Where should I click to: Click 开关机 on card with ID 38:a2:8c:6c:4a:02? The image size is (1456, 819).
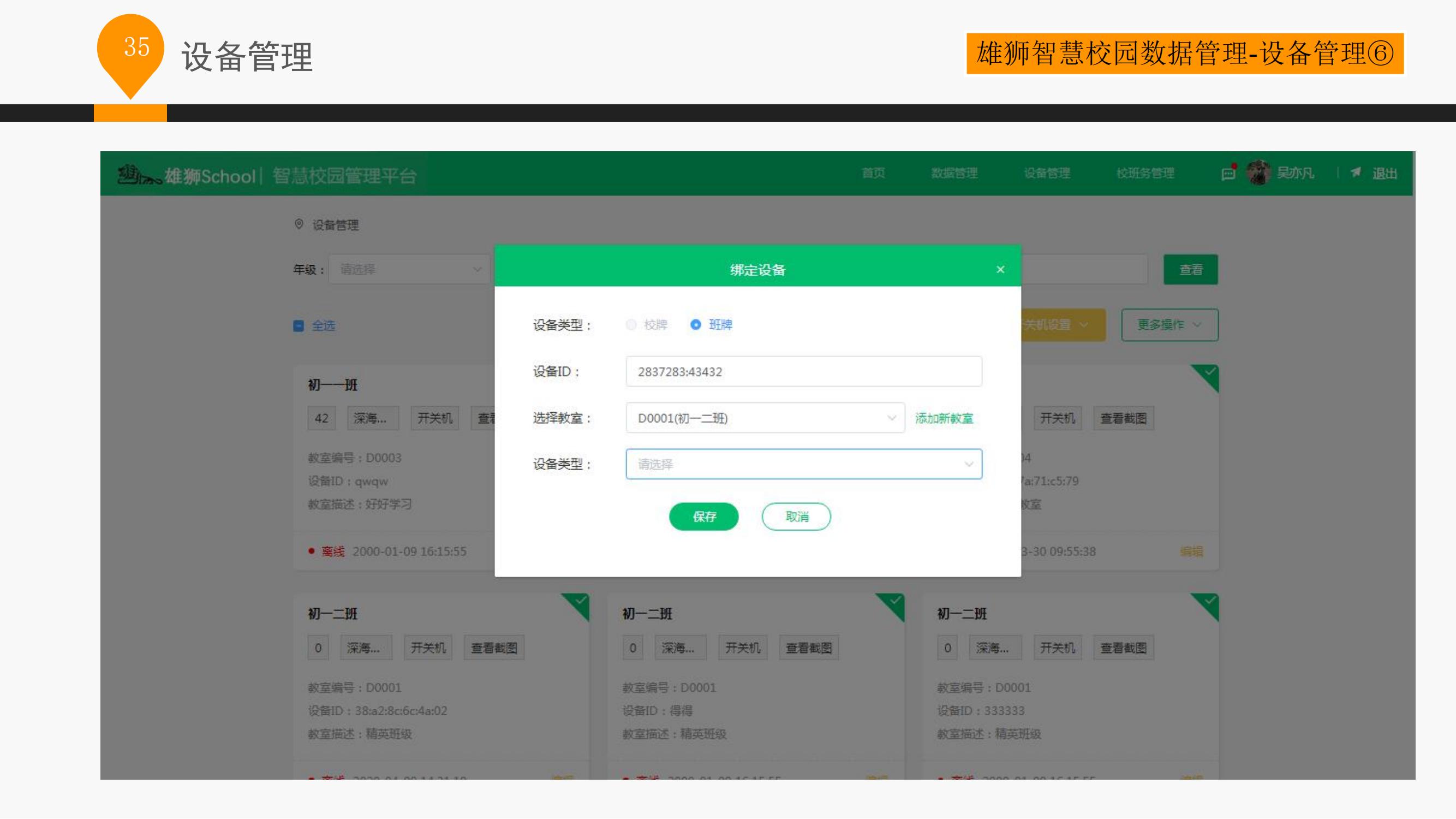[428, 648]
